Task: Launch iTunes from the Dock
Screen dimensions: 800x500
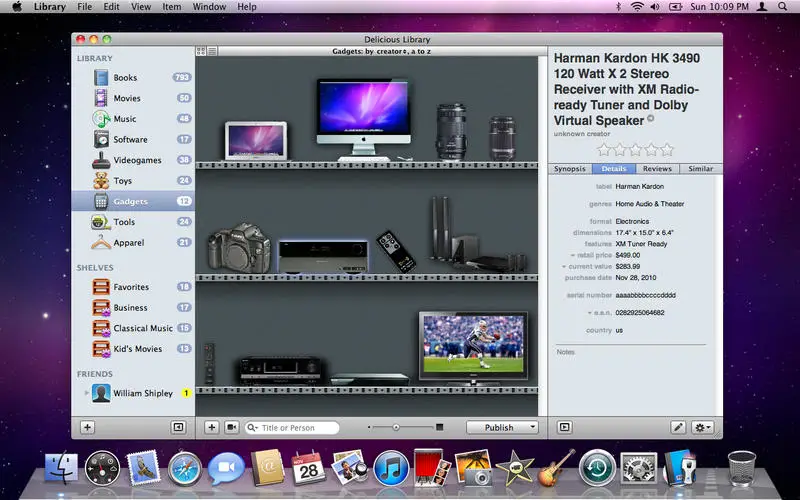Action: [391, 468]
